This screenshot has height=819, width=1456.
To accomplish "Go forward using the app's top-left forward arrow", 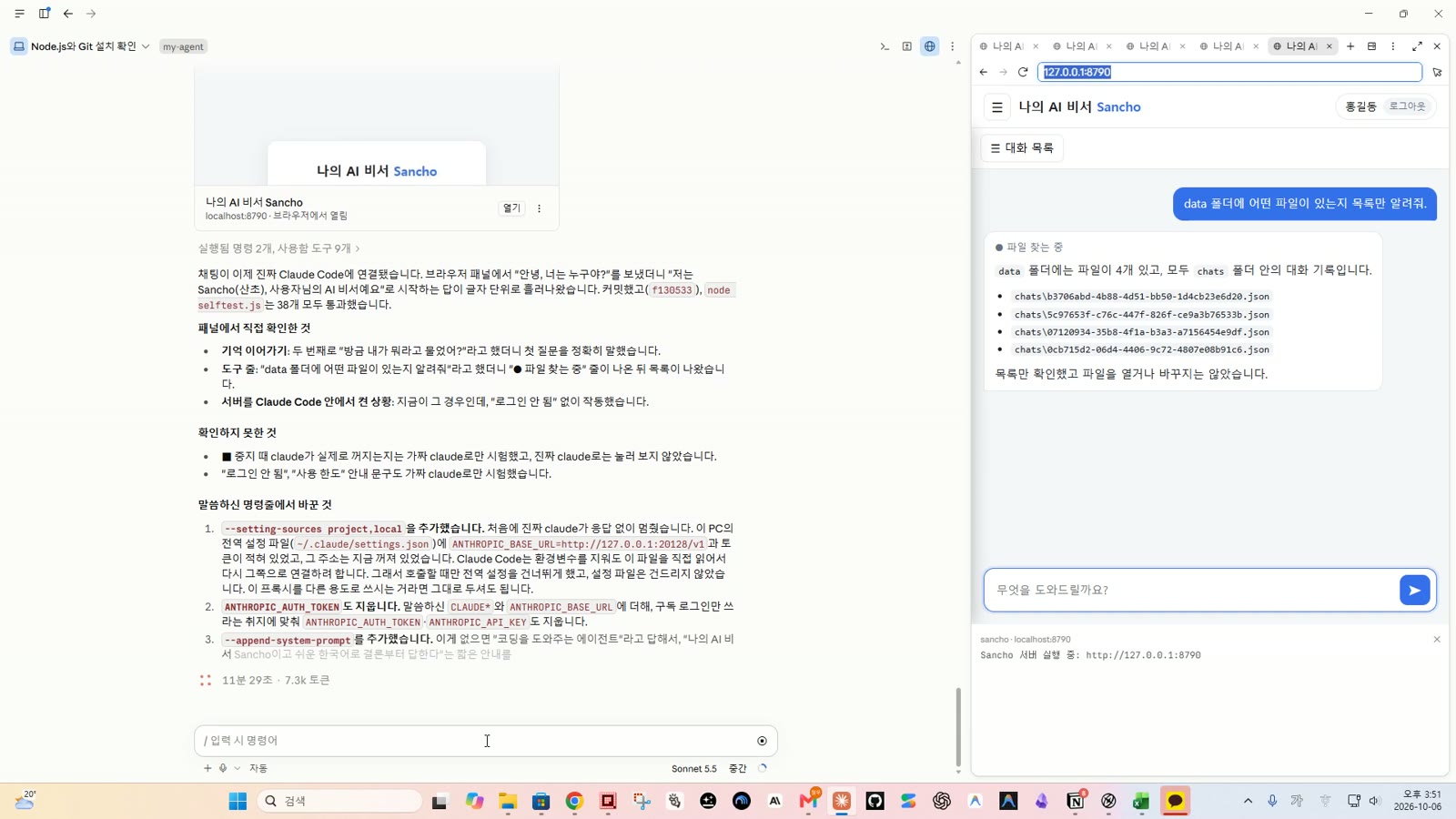I will [91, 14].
